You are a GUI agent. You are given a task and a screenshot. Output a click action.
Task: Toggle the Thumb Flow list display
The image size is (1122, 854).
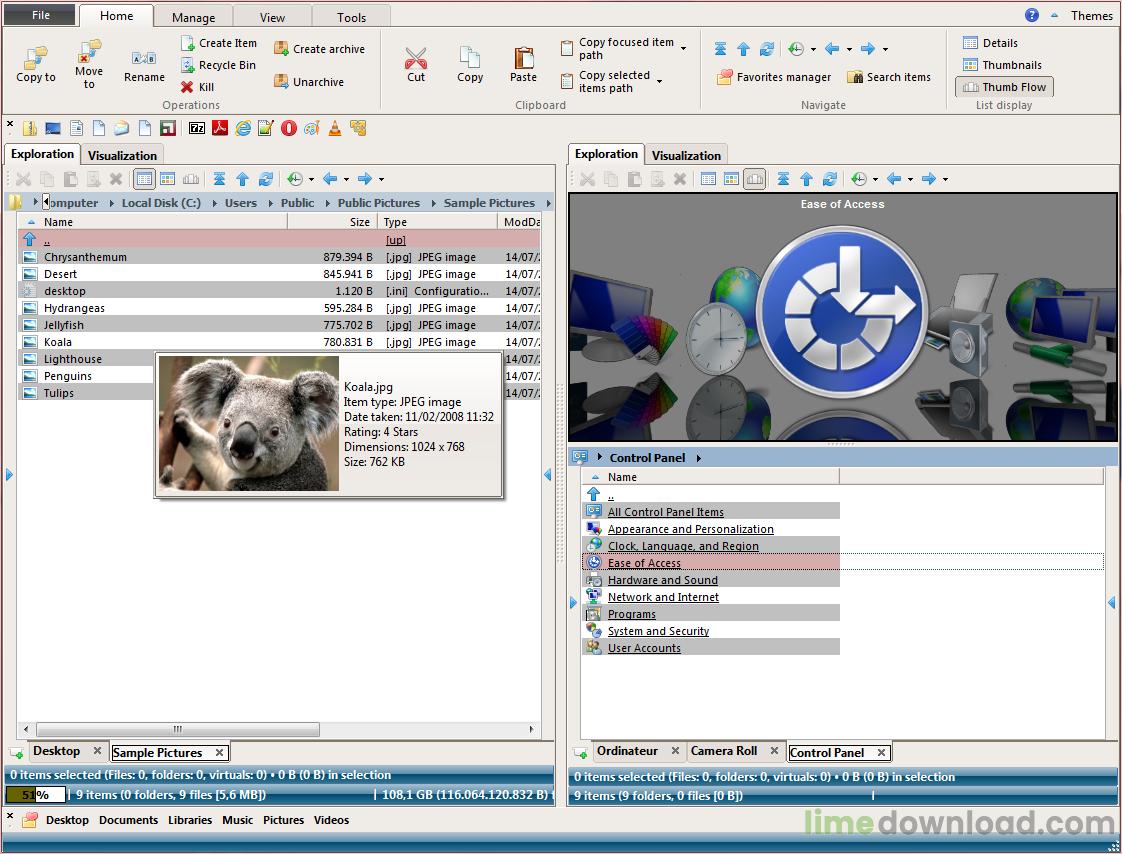point(1004,87)
